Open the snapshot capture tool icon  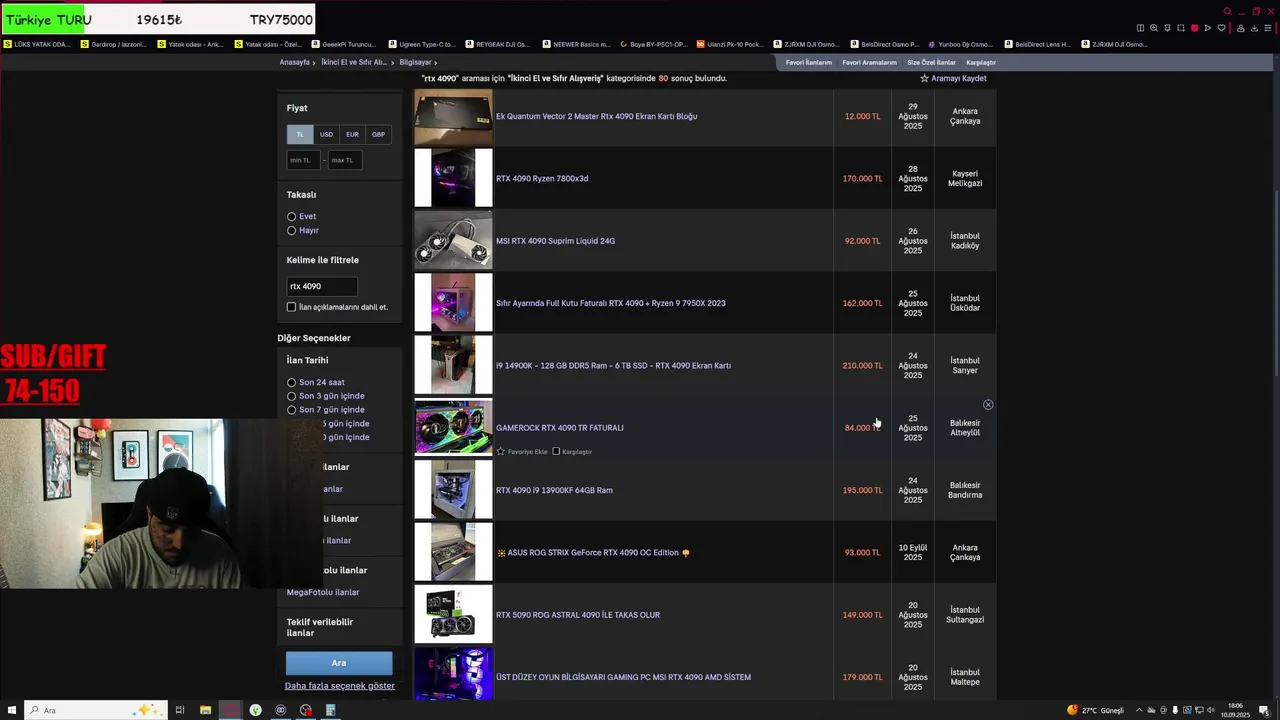click(x=1181, y=28)
